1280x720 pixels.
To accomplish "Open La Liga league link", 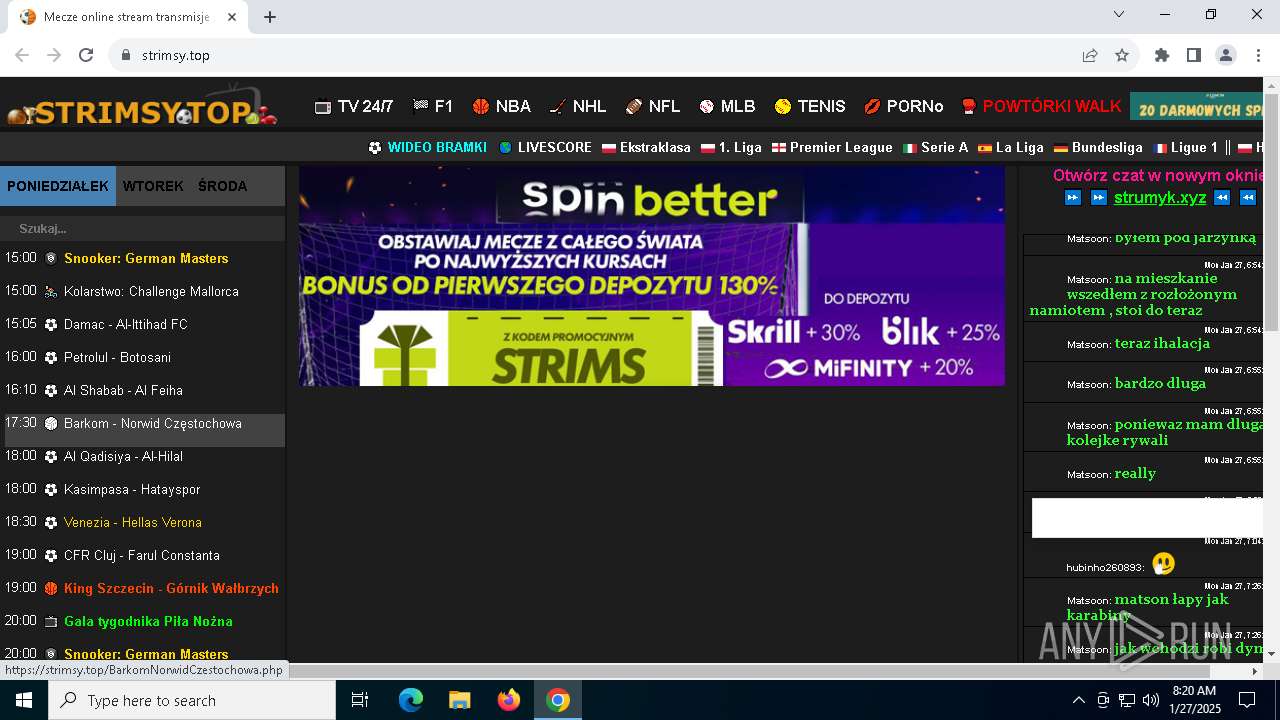I will pos(1010,147).
